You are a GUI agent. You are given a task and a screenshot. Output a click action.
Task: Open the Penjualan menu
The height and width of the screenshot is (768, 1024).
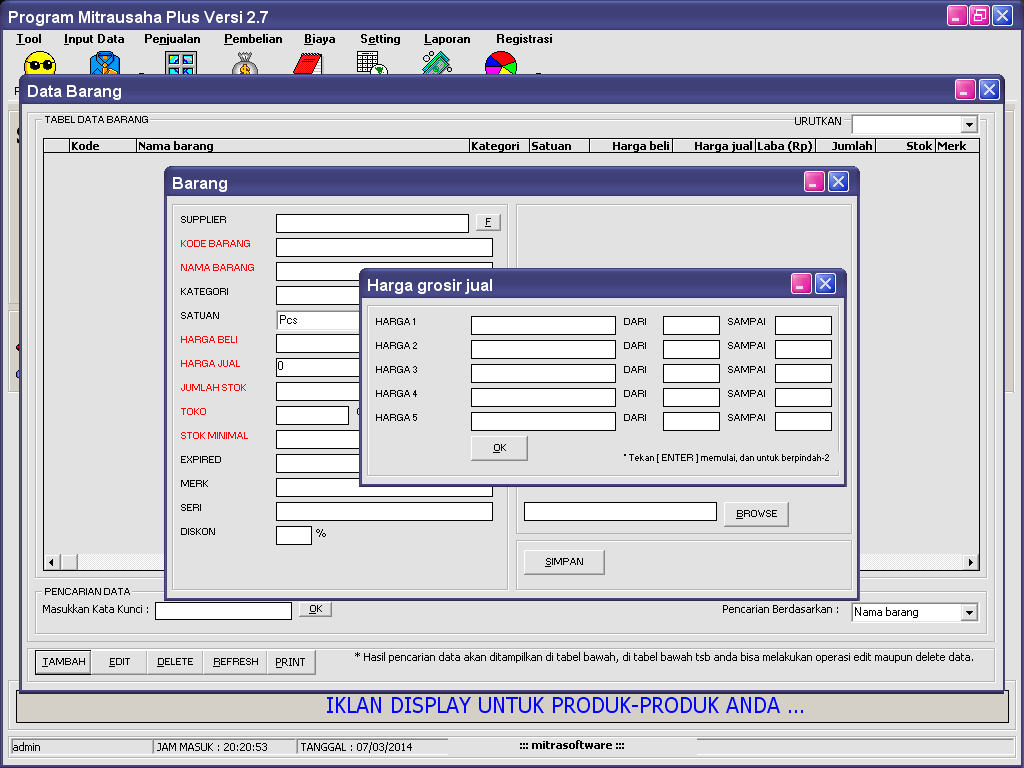click(172, 39)
